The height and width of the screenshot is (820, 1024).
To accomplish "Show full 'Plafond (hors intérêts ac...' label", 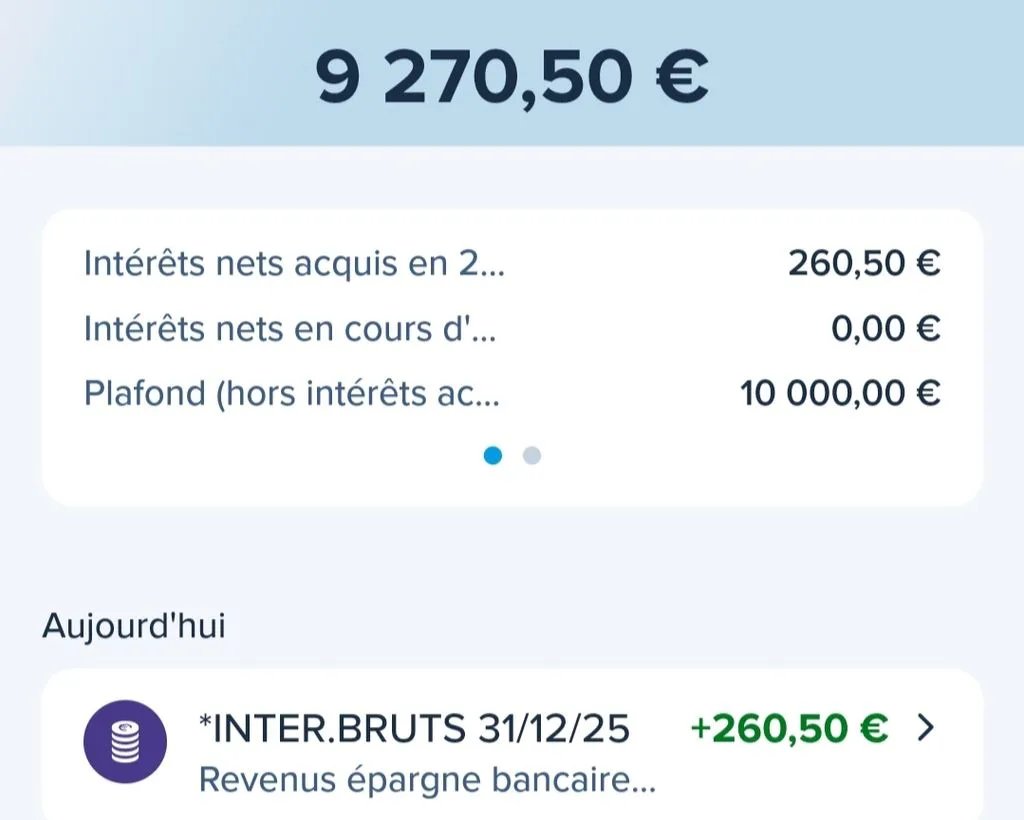I will pos(292,394).
